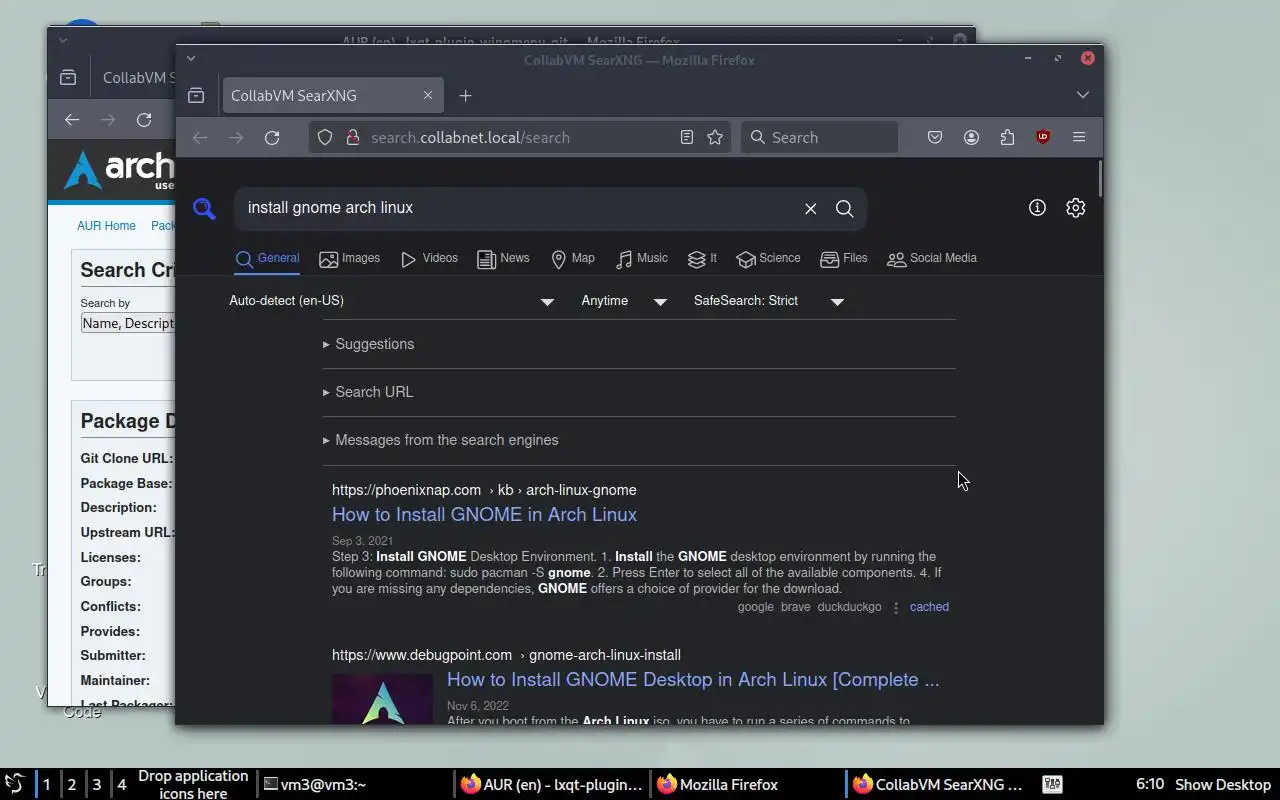The height and width of the screenshot is (800, 1280).
Task: Open How to Install GNOME in Arch Linux
Action: tap(484, 515)
